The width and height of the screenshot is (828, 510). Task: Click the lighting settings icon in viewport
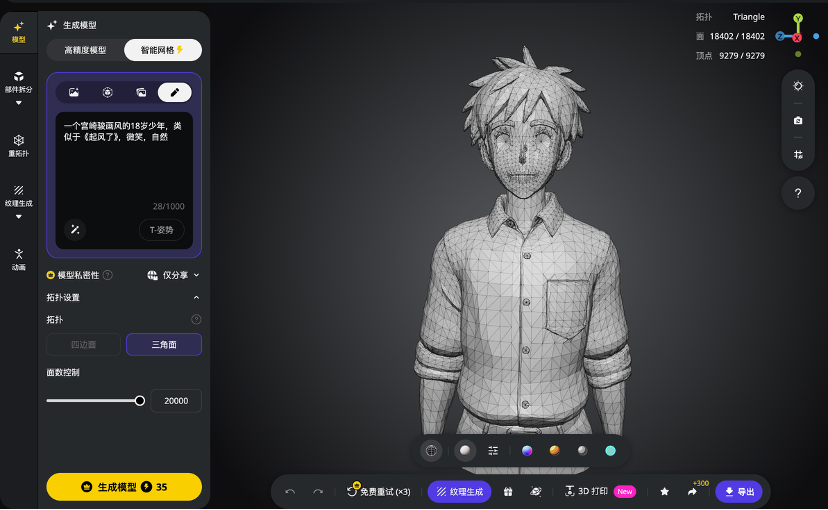pyautogui.click(x=797, y=86)
